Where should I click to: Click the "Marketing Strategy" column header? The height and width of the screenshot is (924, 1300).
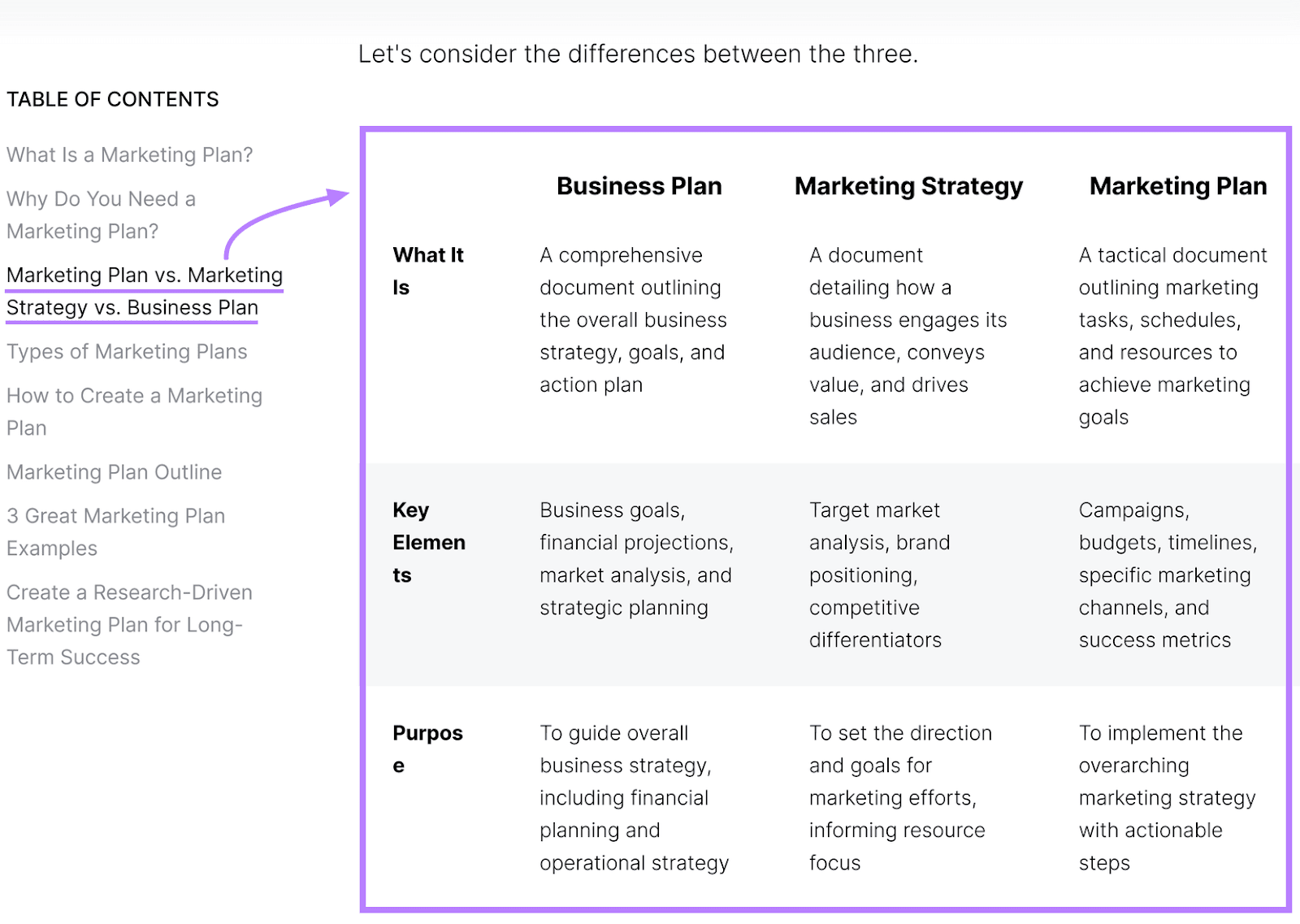click(x=908, y=185)
